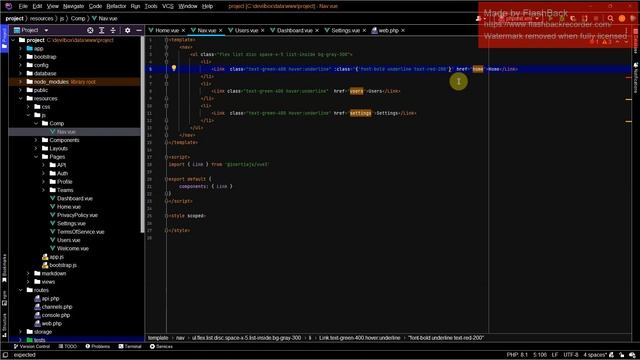Open the Navigate menu
Screen dimensions: 640x360
pyautogui.click(x=73, y=6)
